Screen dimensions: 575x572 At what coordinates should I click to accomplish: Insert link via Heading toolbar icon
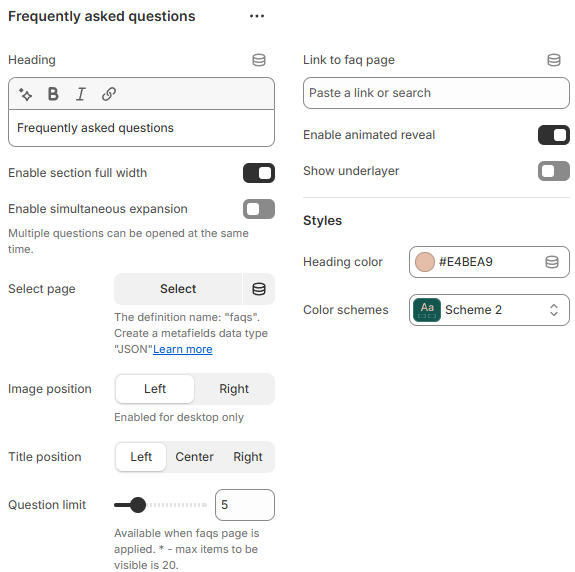(x=109, y=94)
